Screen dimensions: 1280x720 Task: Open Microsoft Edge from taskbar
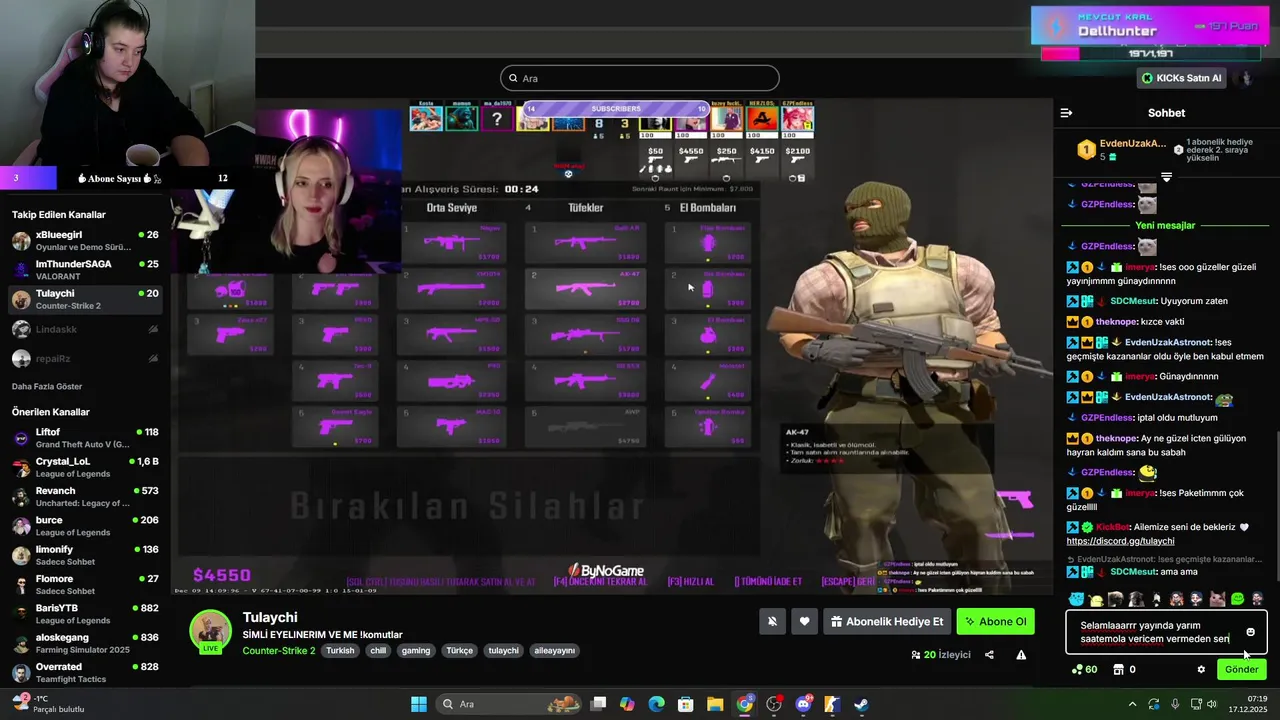pos(656,704)
